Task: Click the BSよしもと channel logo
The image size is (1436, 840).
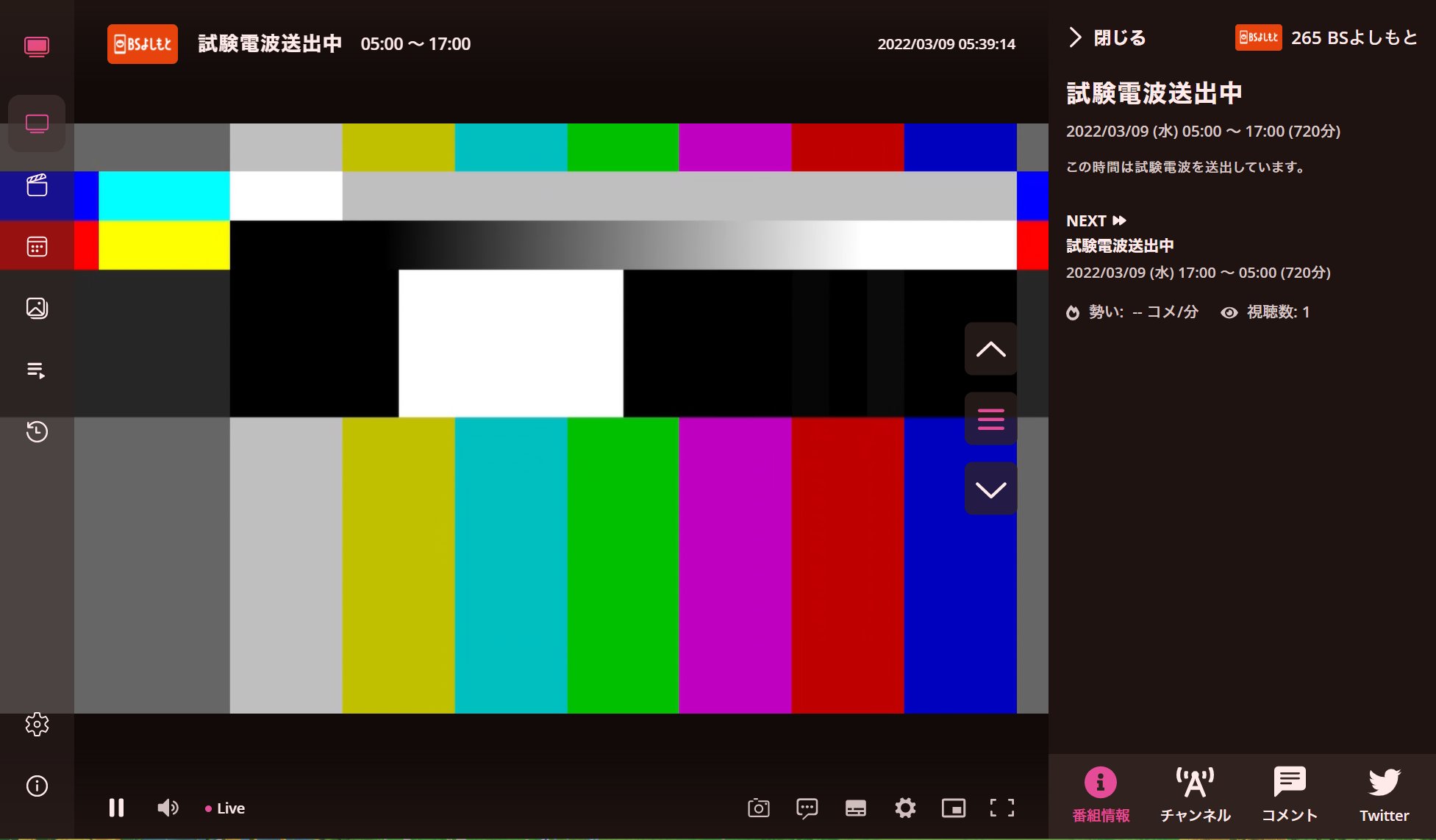Action: (142, 43)
